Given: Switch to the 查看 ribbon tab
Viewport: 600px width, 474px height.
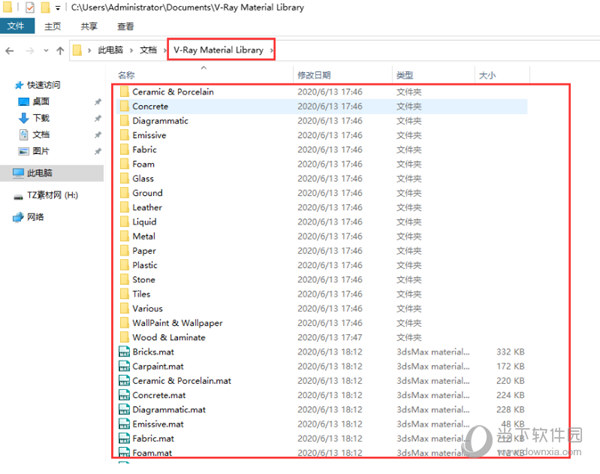Looking at the screenshot, I should pyautogui.click(x=125, y=26).
